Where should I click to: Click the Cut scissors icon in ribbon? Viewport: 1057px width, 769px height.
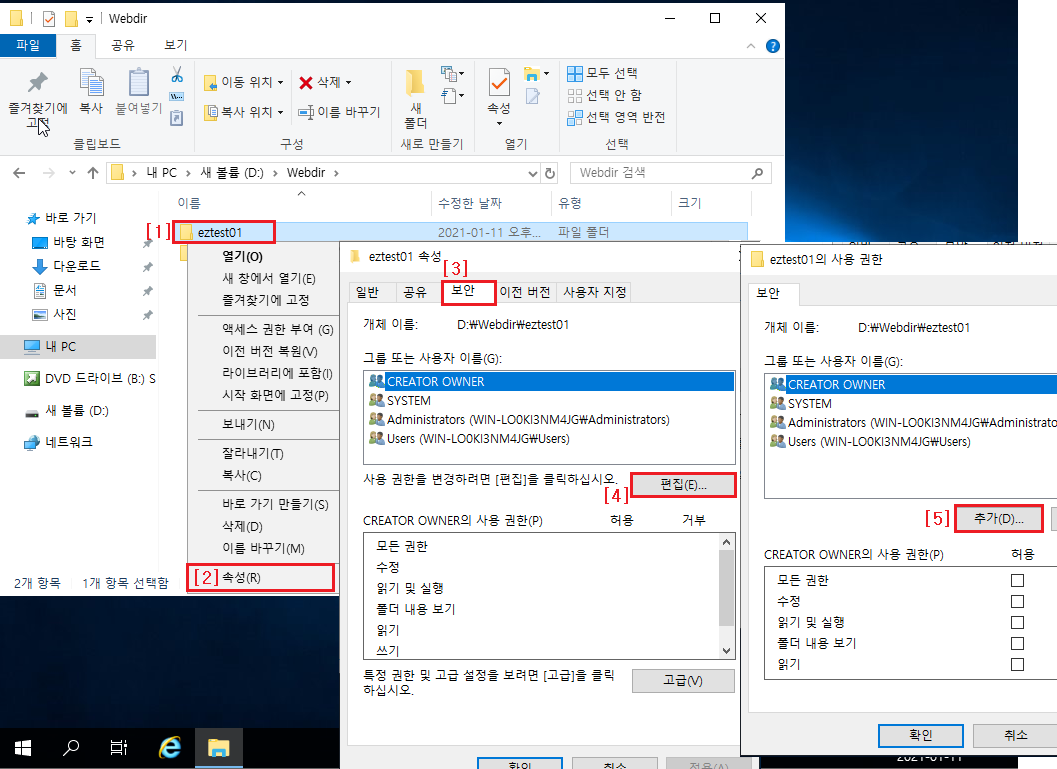(177, 75)
